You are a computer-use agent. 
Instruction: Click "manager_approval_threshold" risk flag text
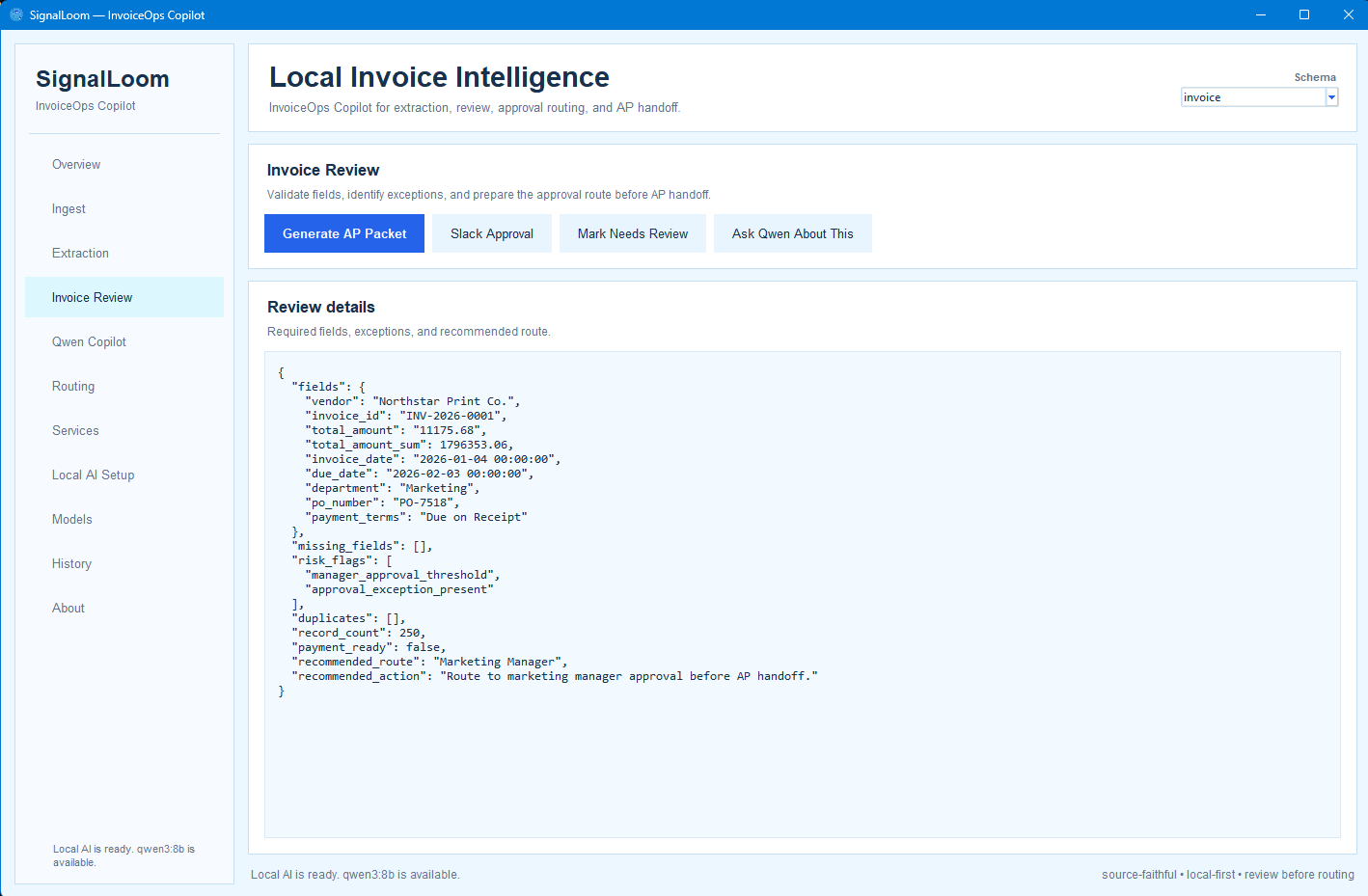coord(402,575)
